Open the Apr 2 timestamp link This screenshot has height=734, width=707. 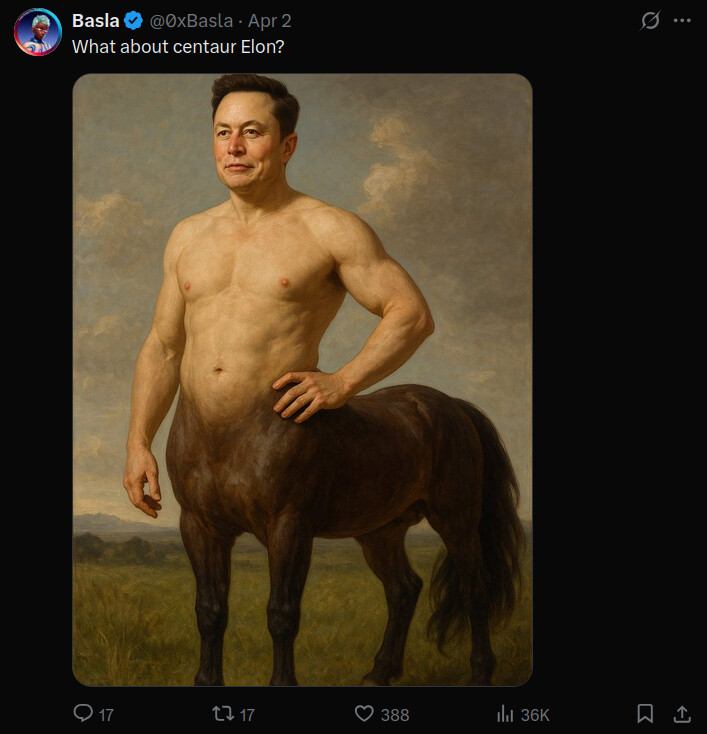point(270,21)
